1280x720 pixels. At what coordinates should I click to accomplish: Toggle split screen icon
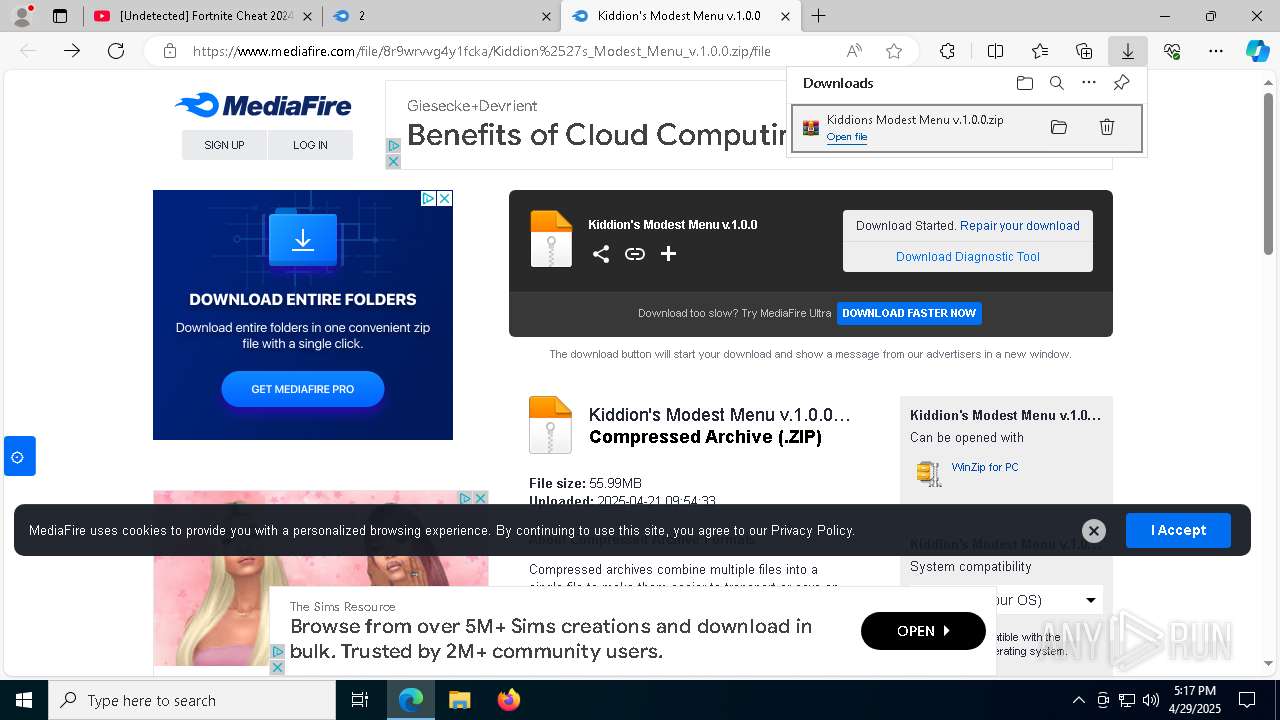point(995,51)
